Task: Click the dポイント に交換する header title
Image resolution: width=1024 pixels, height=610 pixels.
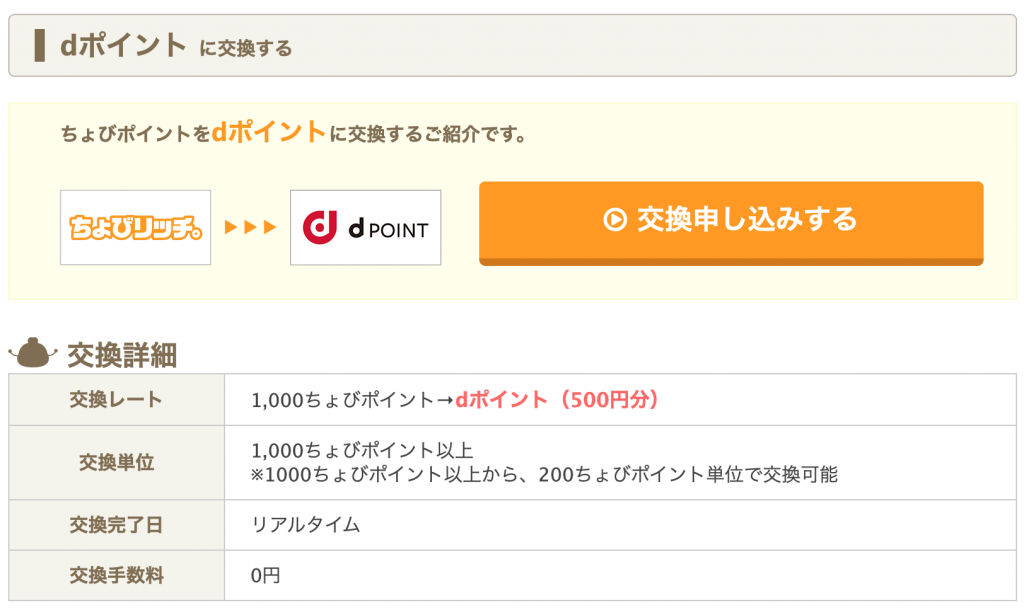Action: coord(175,46)
